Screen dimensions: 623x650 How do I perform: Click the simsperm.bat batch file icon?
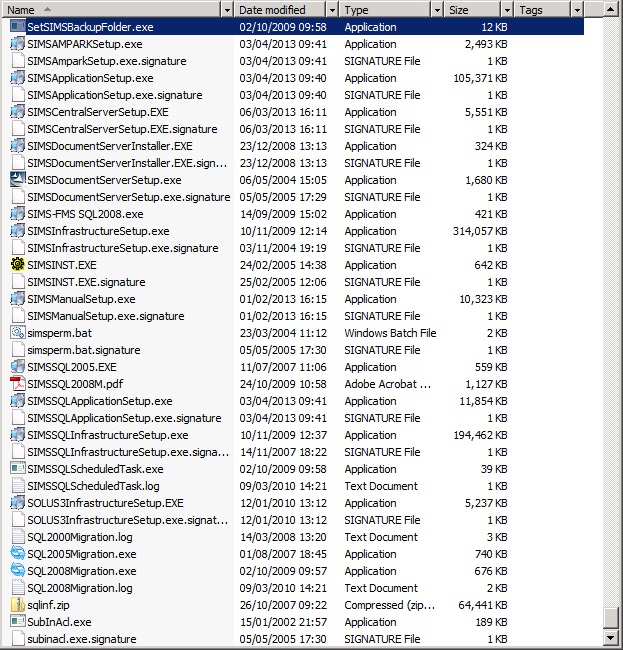(x=17, y=332)
